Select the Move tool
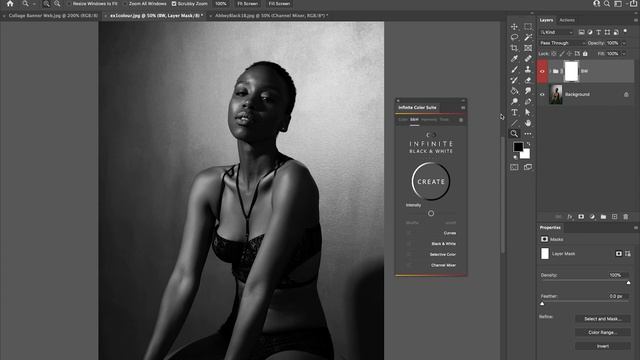 click(514, 27)
